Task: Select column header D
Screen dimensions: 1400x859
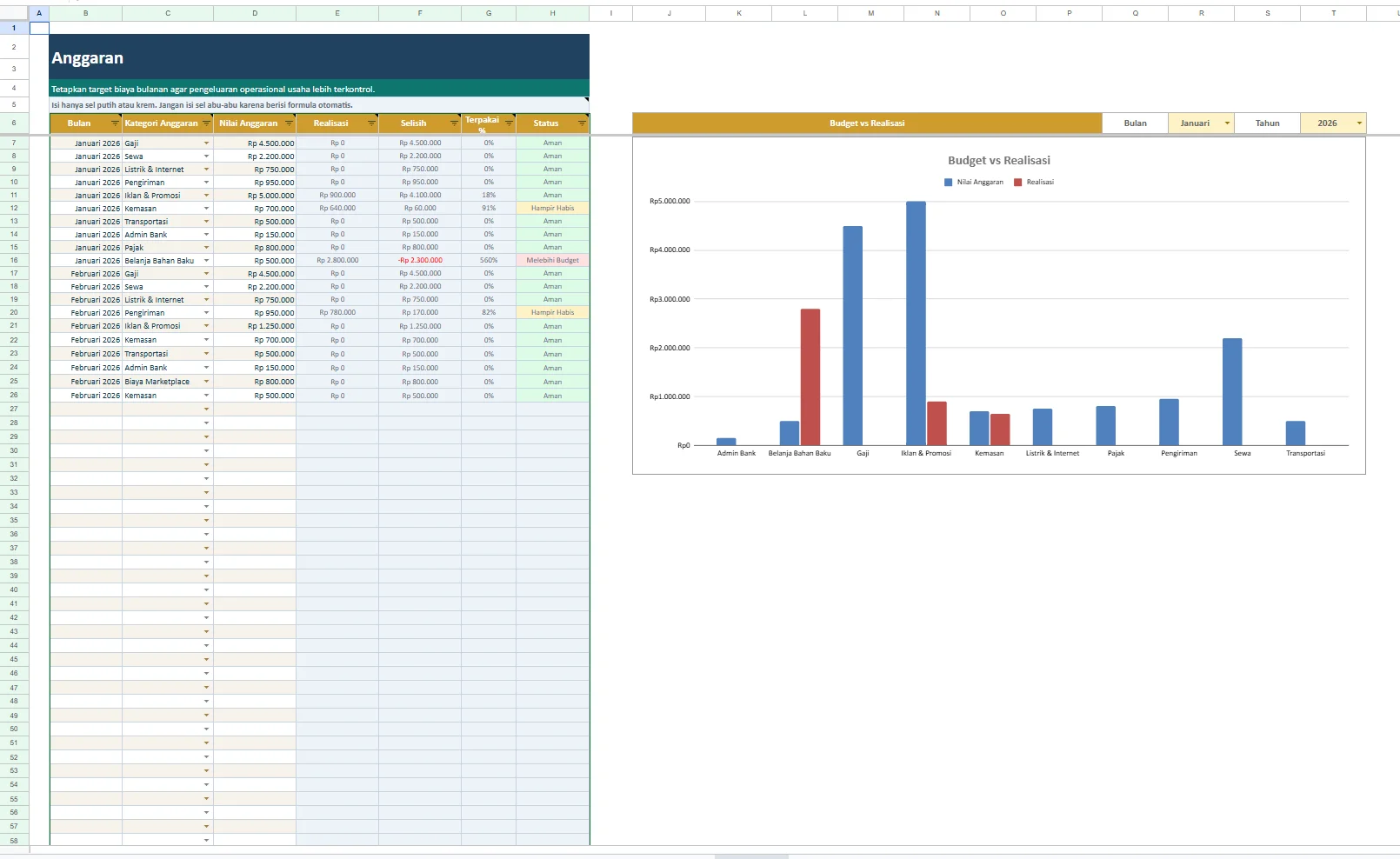Action: click(x=255, y=13)
